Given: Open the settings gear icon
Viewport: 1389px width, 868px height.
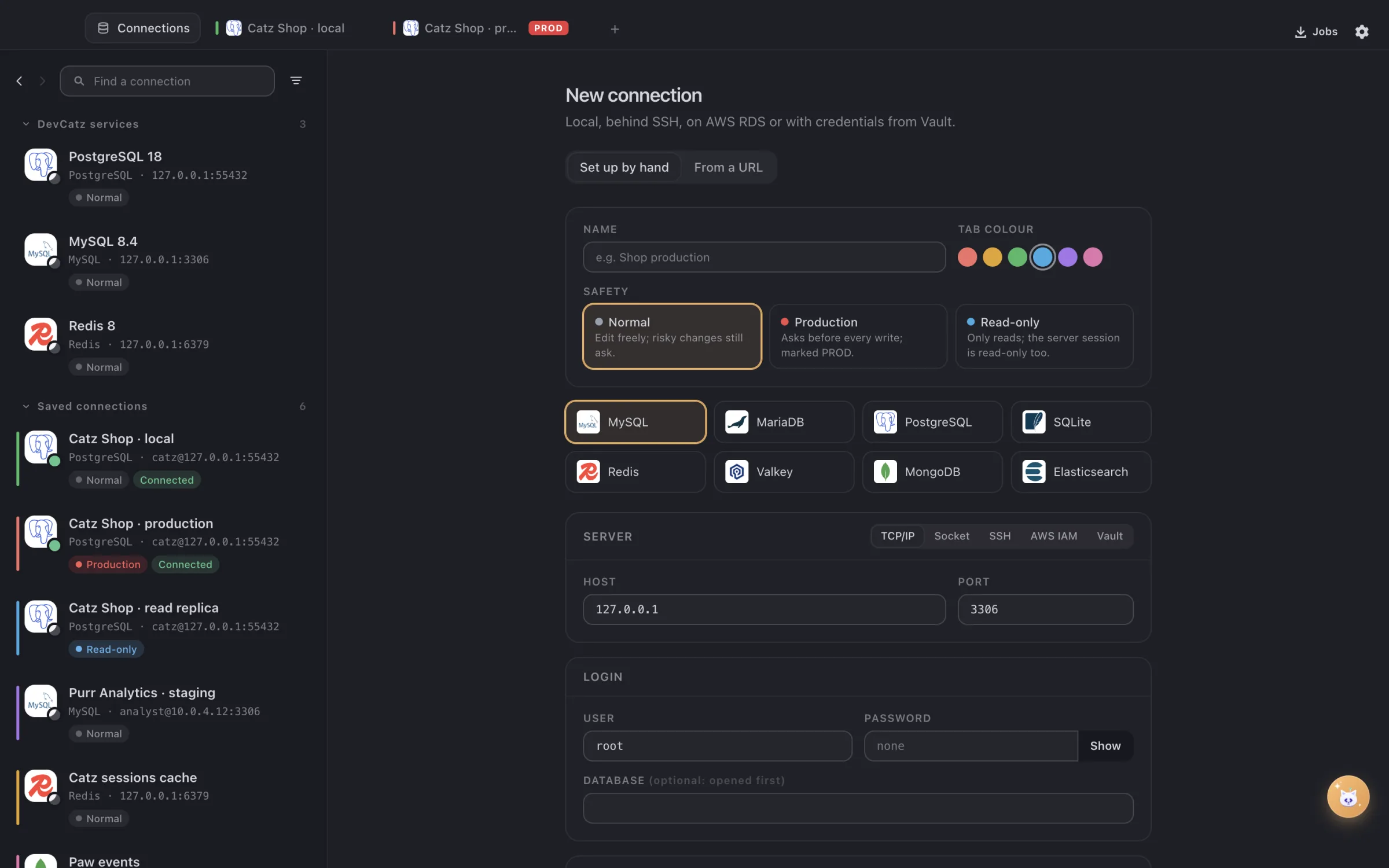Looking at the screenshot, I should click(1362, 31).
